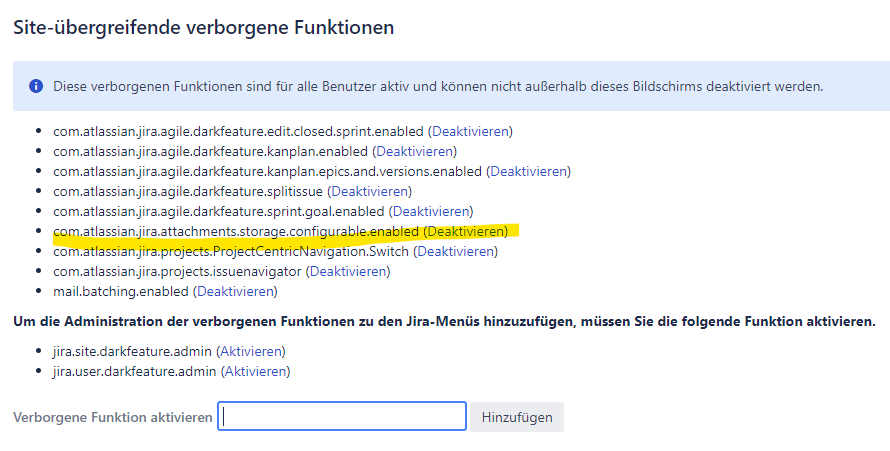This screenshot has width=890, height=451.
Task: Activate jira.user.darkfeature.admin
Action: pos(255,372)
